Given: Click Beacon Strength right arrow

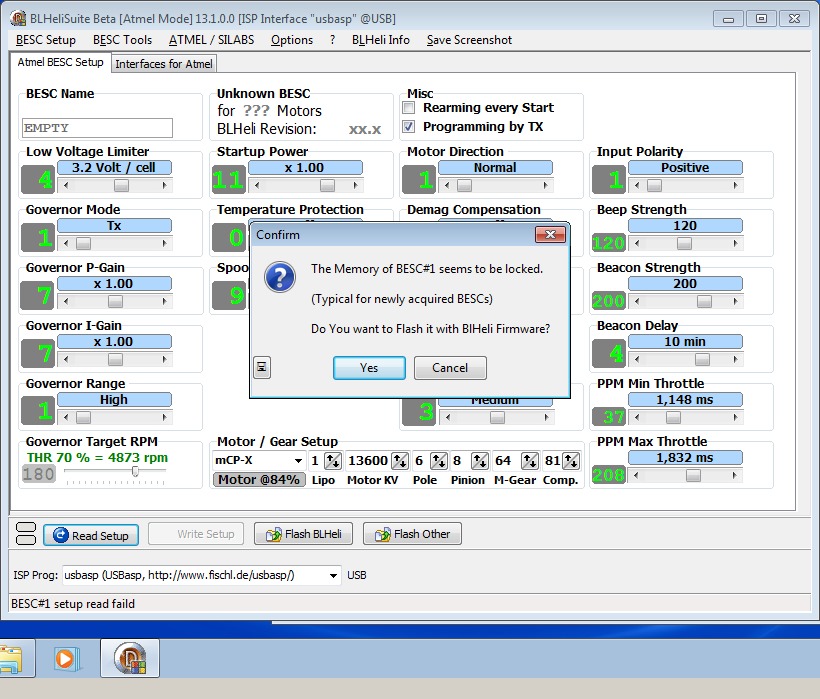Looking at the screenshot, I should (736, 301).
